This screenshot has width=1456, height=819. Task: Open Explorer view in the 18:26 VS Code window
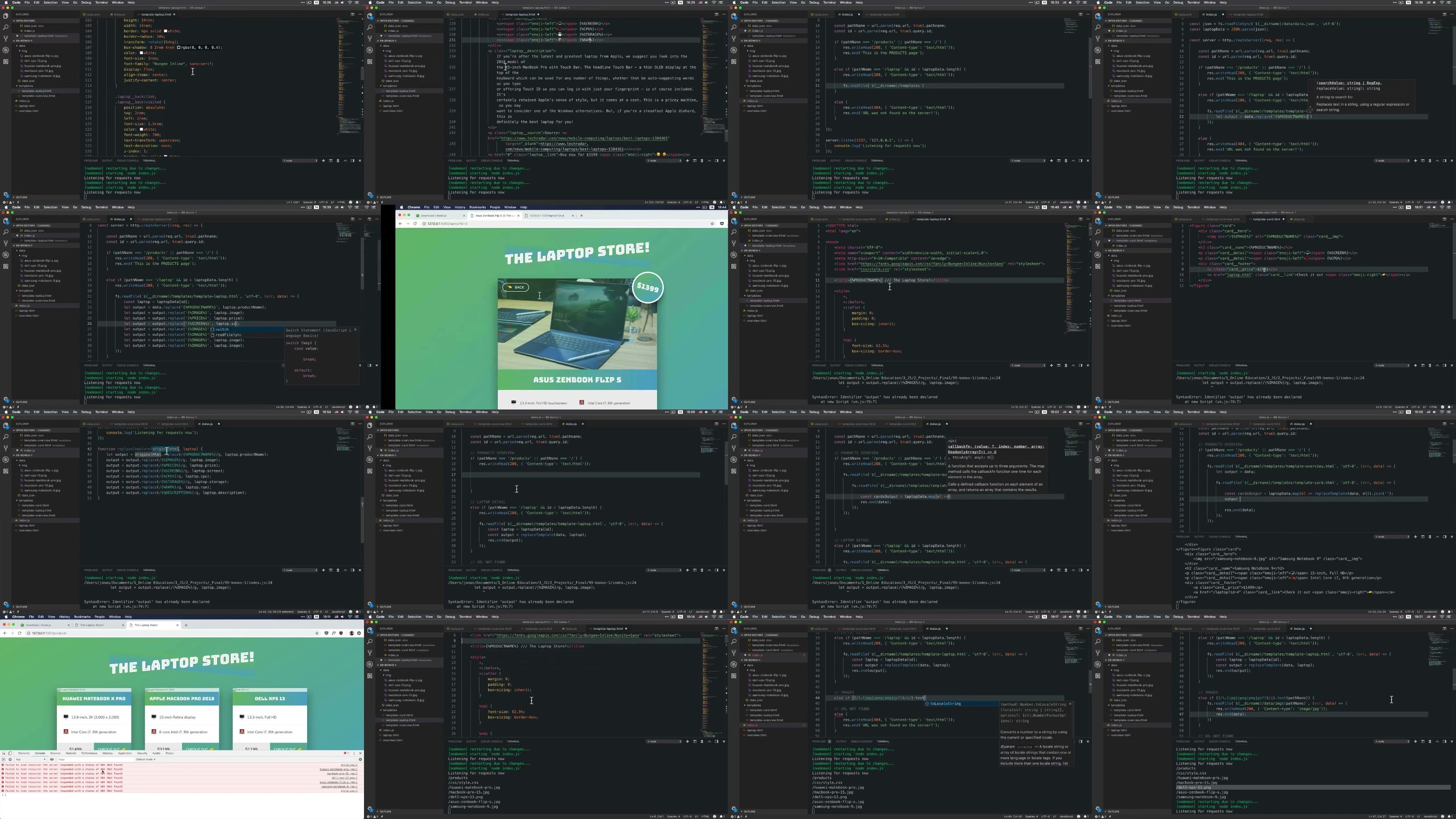(6, 16)
